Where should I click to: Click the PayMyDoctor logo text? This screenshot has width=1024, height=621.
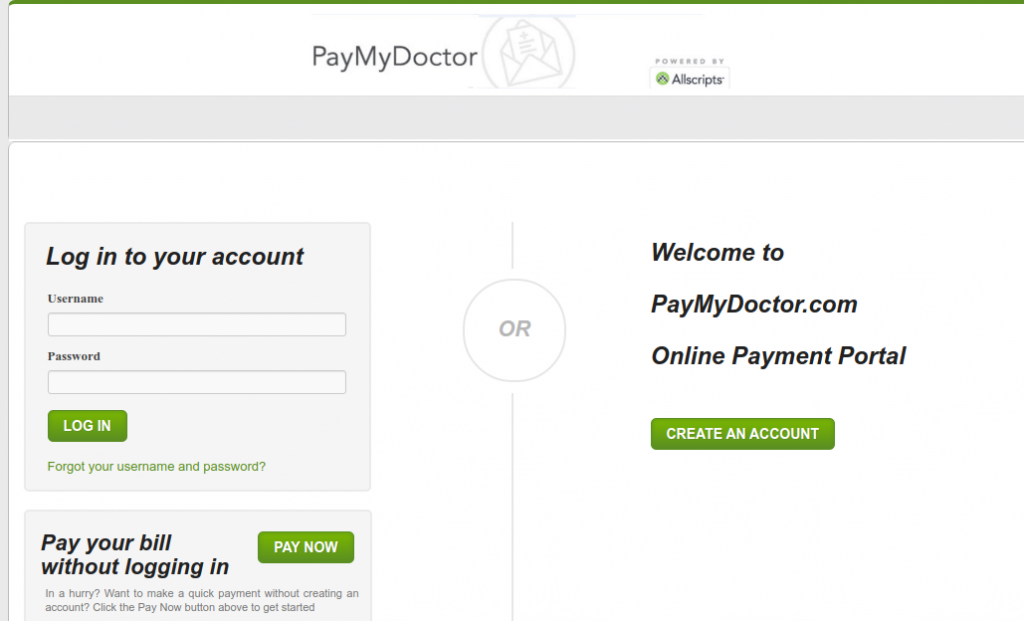tap(394, 57)
